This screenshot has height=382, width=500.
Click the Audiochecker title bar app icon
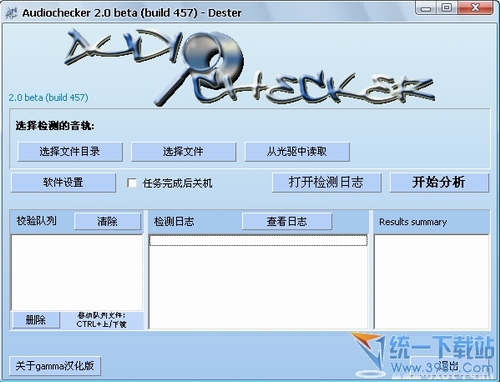pyautogui.click(x=12, y=13)
